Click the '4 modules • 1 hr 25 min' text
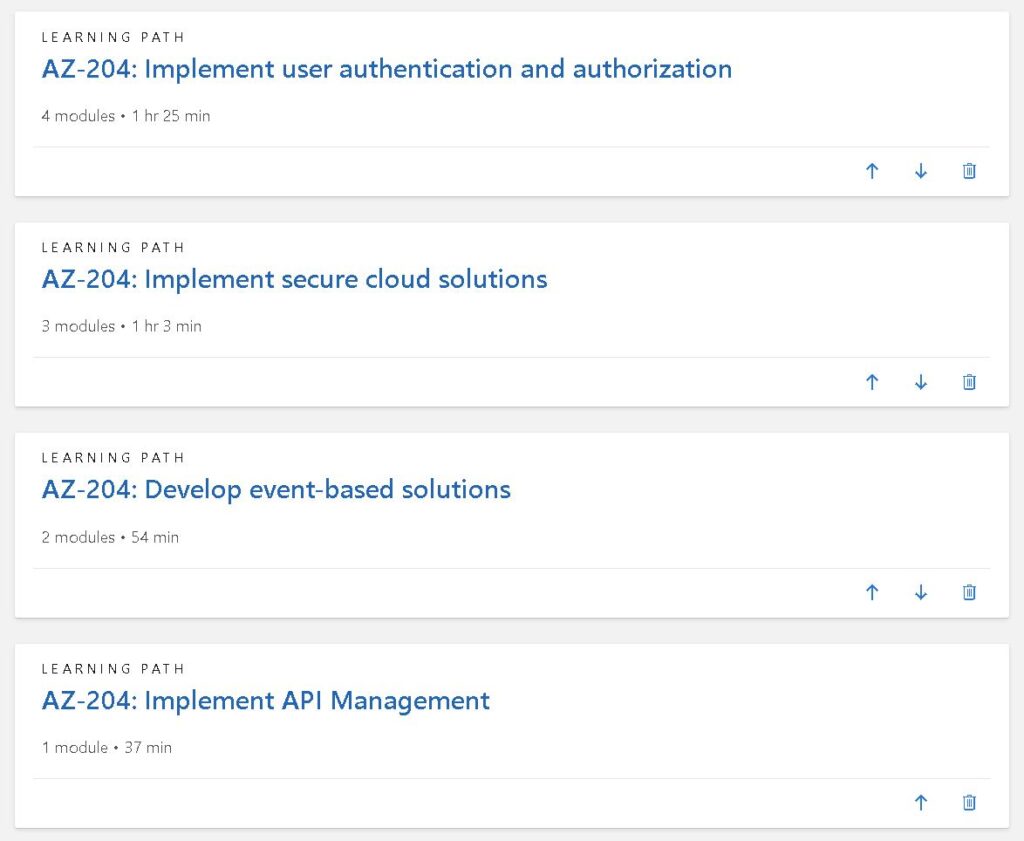 pyautogui.click(x=126, y=116)
